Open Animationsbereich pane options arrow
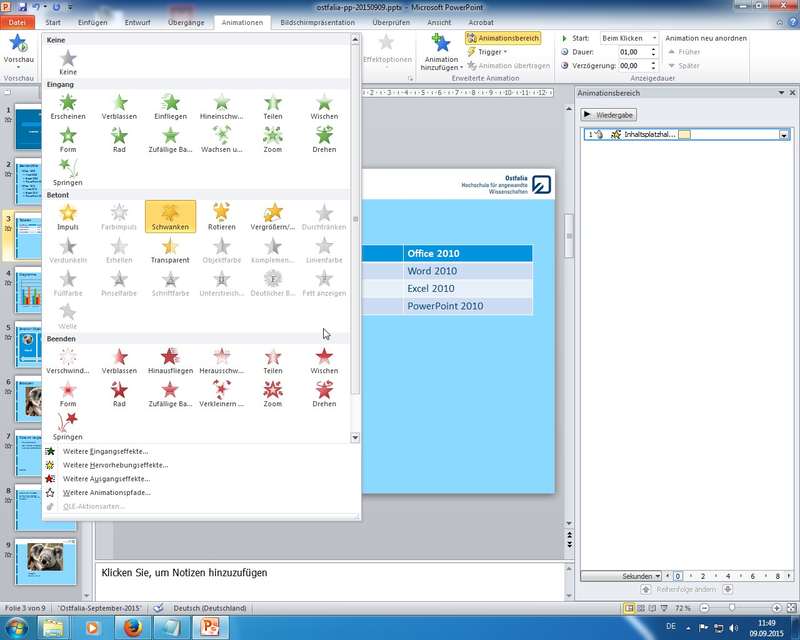This screenshot has height=640, width=800. 781,93
